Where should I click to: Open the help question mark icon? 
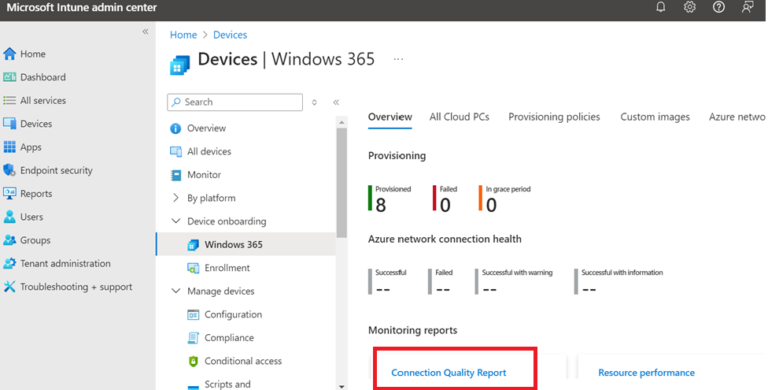[719, 7]
